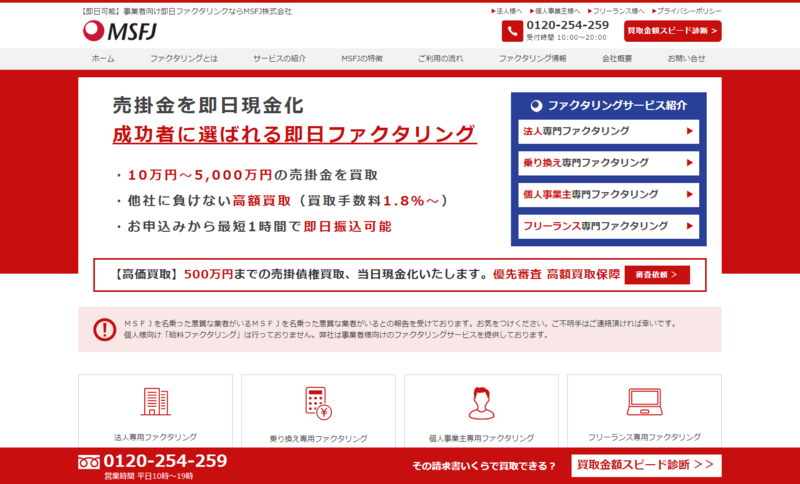Click arrow on 個人事業主専門ファクタリング row
Image resolution: width=800 pixels, height=484 pixels.
coord(689,194)
